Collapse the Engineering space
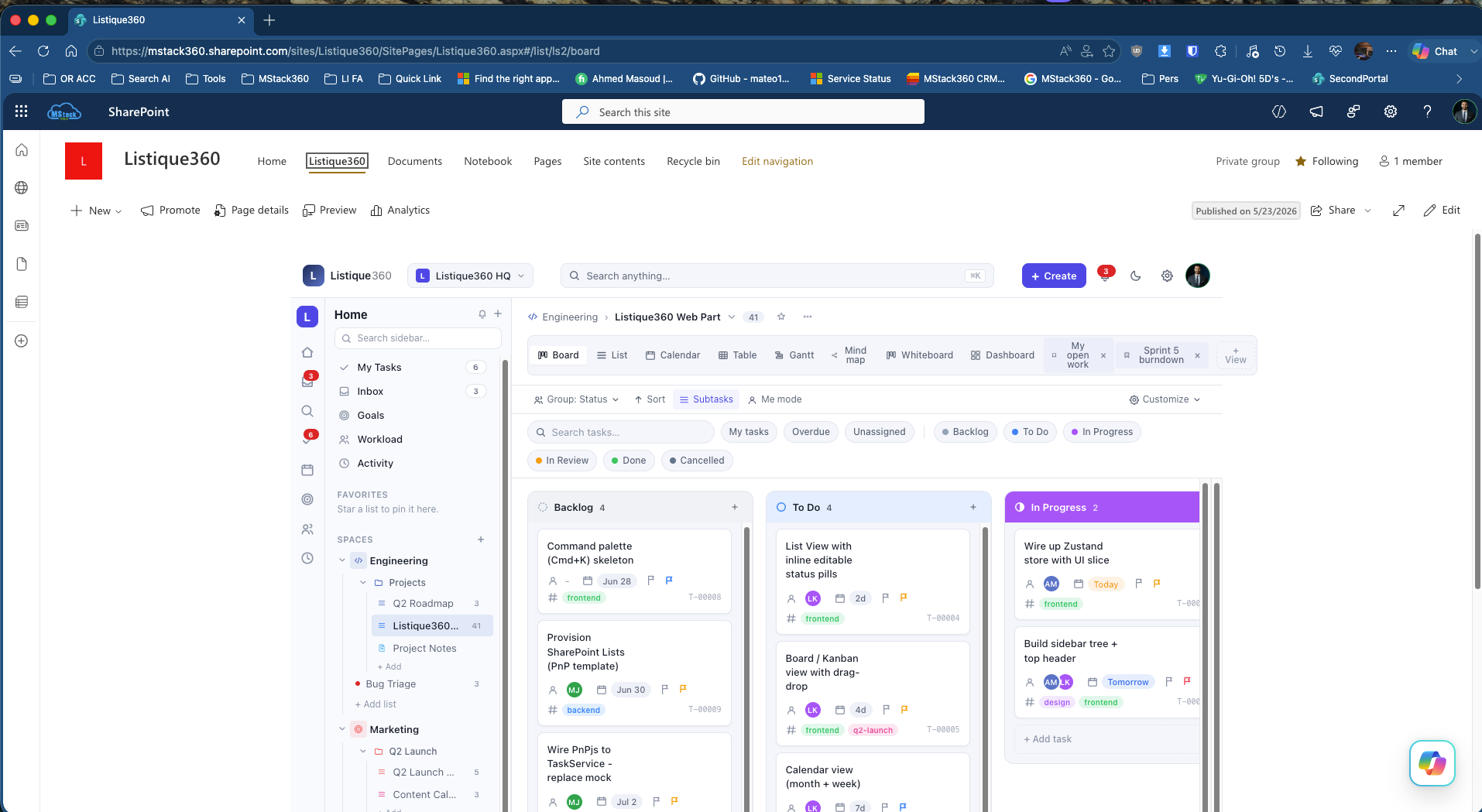 pos(342,560)
